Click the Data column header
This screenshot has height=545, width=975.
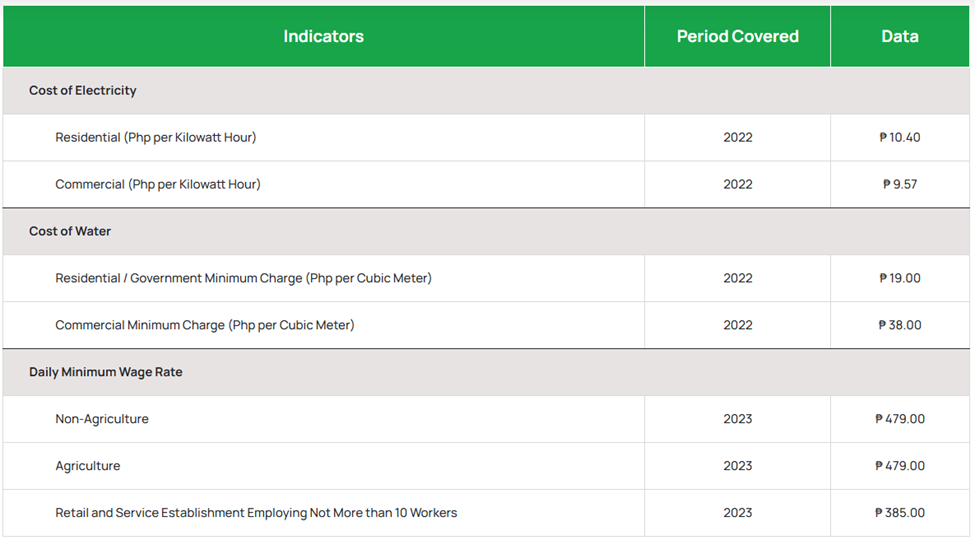tap(899, 37)
